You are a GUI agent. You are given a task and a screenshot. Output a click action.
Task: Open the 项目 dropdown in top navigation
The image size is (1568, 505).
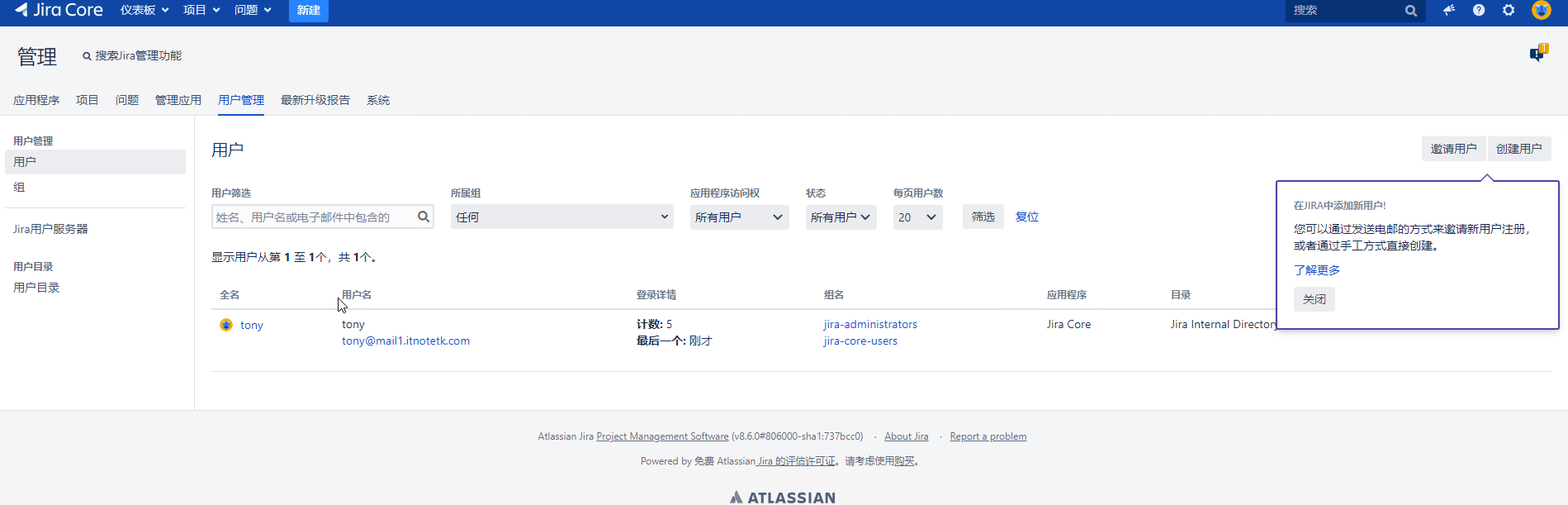click(201, 10)
